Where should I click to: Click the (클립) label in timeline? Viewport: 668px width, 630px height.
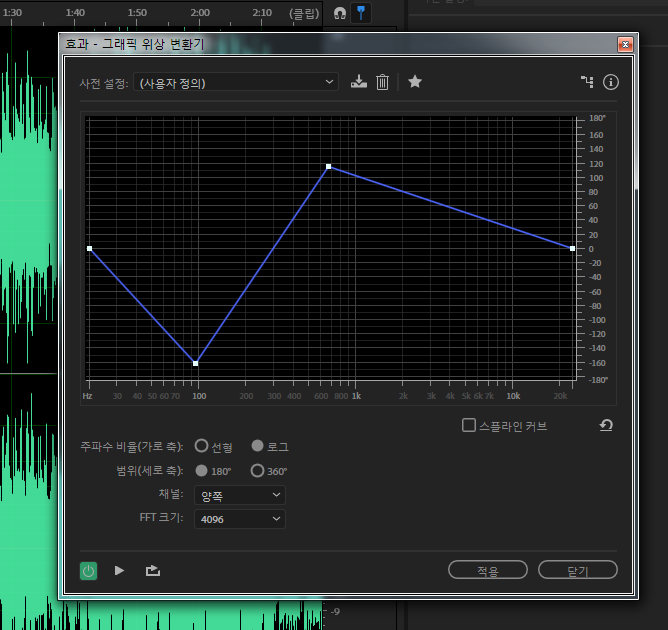click(x=304, y=14)
